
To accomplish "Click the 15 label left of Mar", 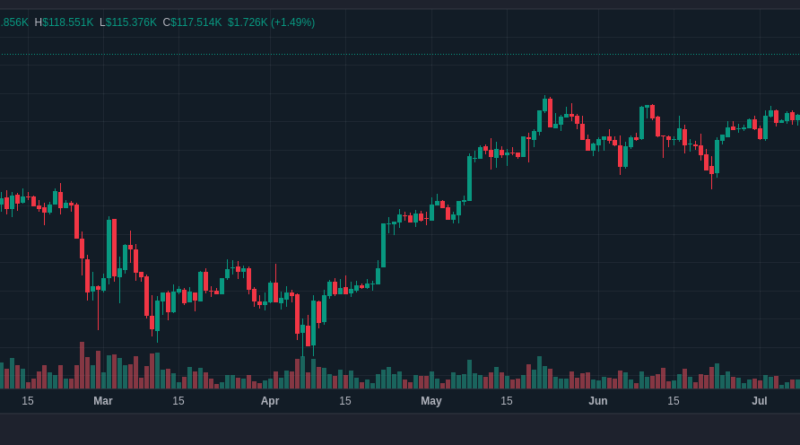I will 27,401.
